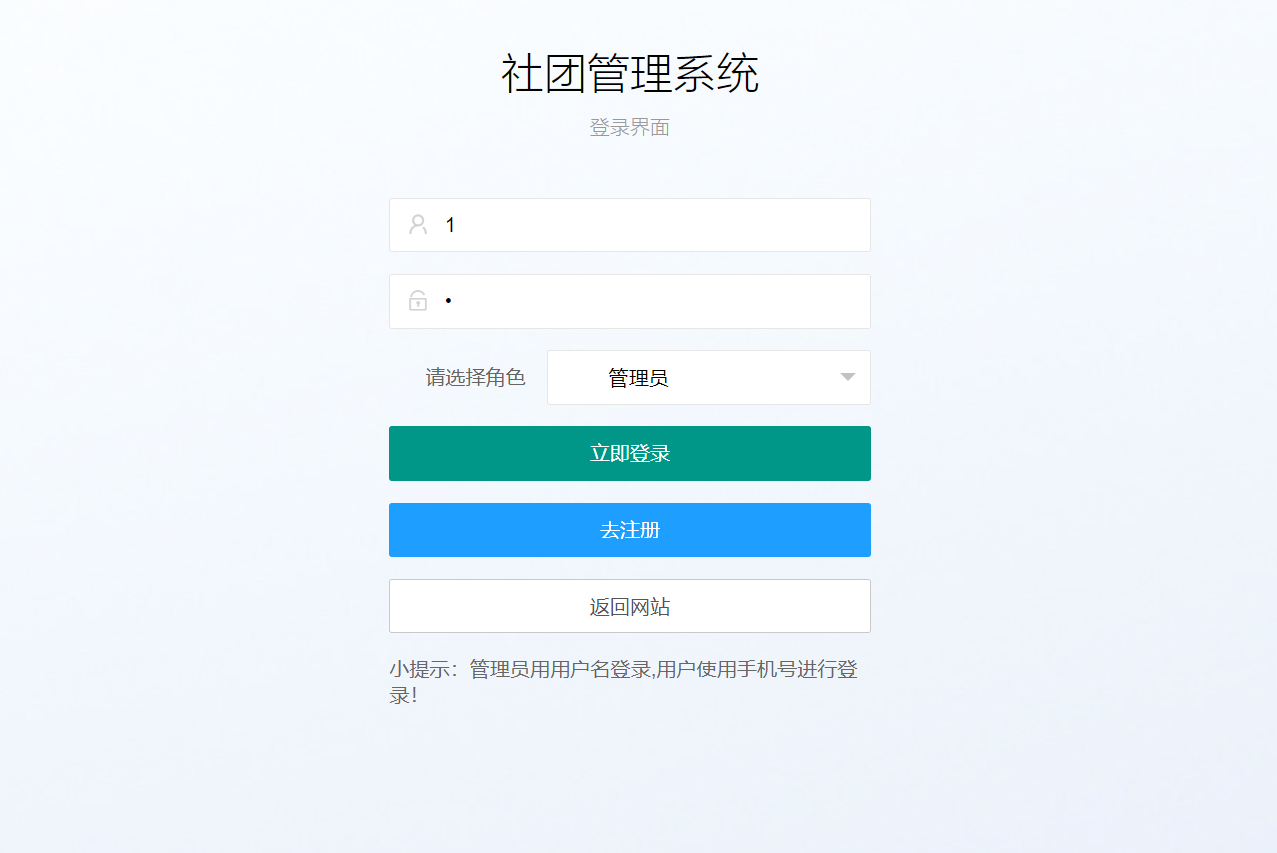1277x853 pixels.
Task: Click the 社团管理系统 title heading
Action: click(630, 74)
